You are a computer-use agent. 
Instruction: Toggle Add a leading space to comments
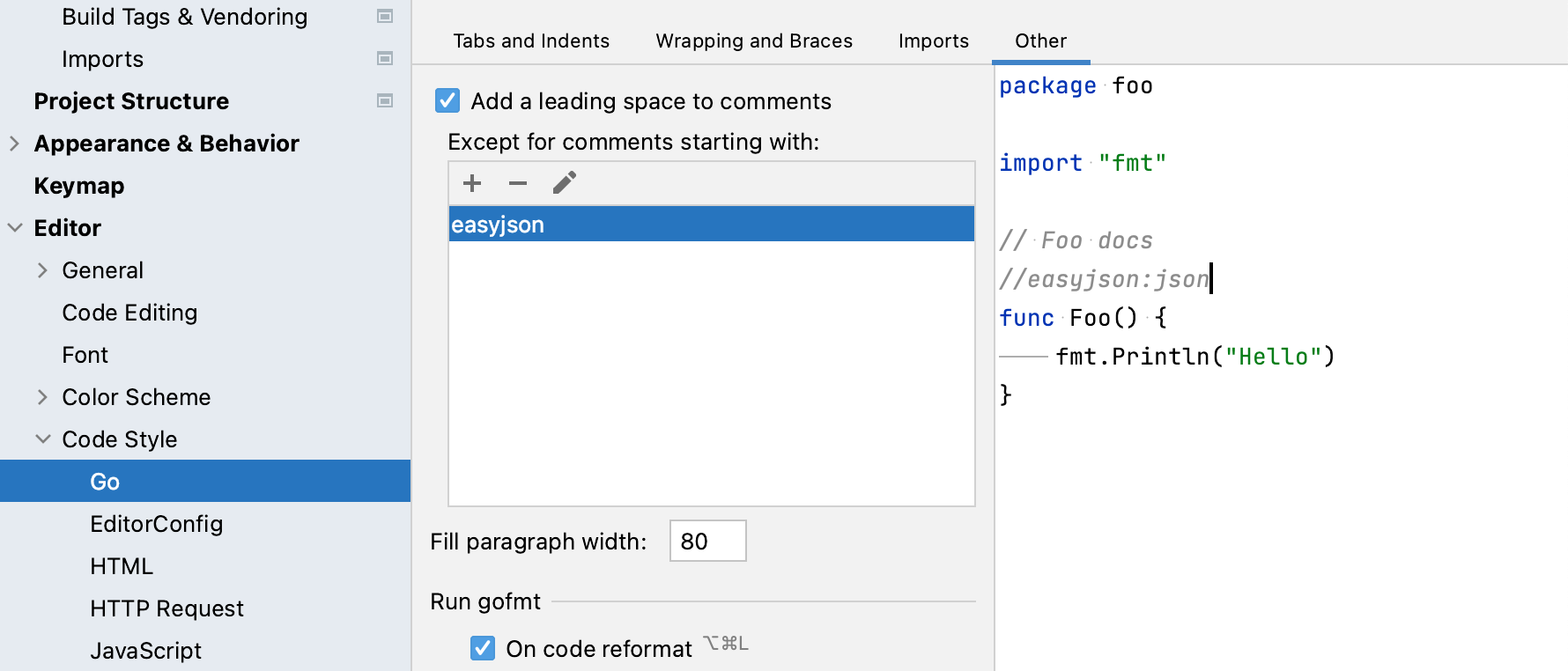pos(447,101)
